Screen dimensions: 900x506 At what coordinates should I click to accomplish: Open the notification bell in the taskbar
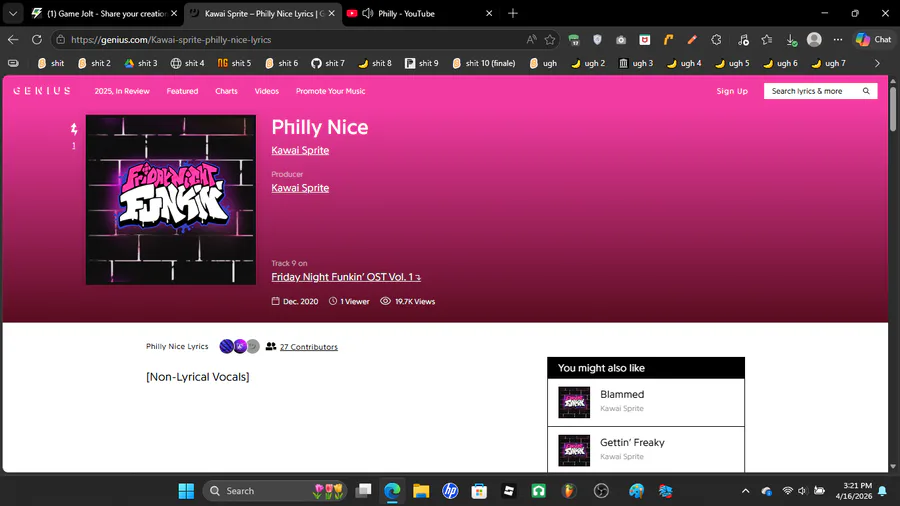tap(882, 491)
